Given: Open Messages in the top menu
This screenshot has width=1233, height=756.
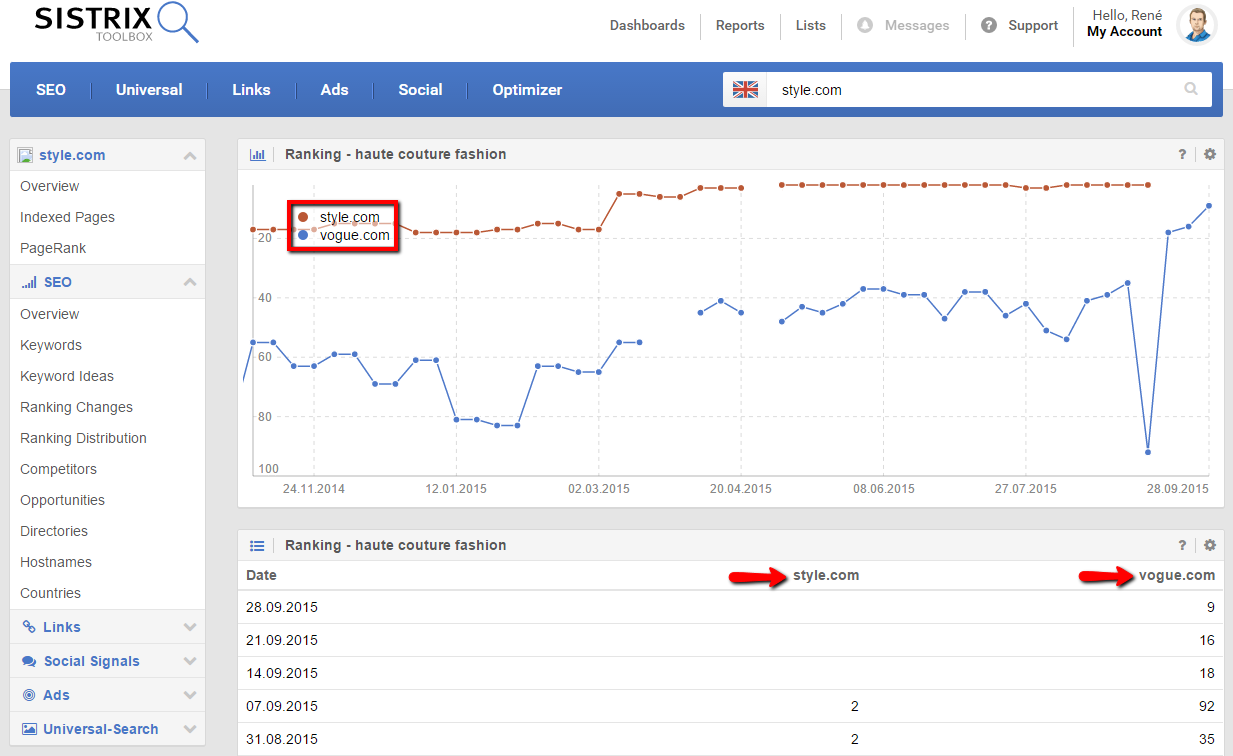Looking at the screenshot, I should click(917, 25).
